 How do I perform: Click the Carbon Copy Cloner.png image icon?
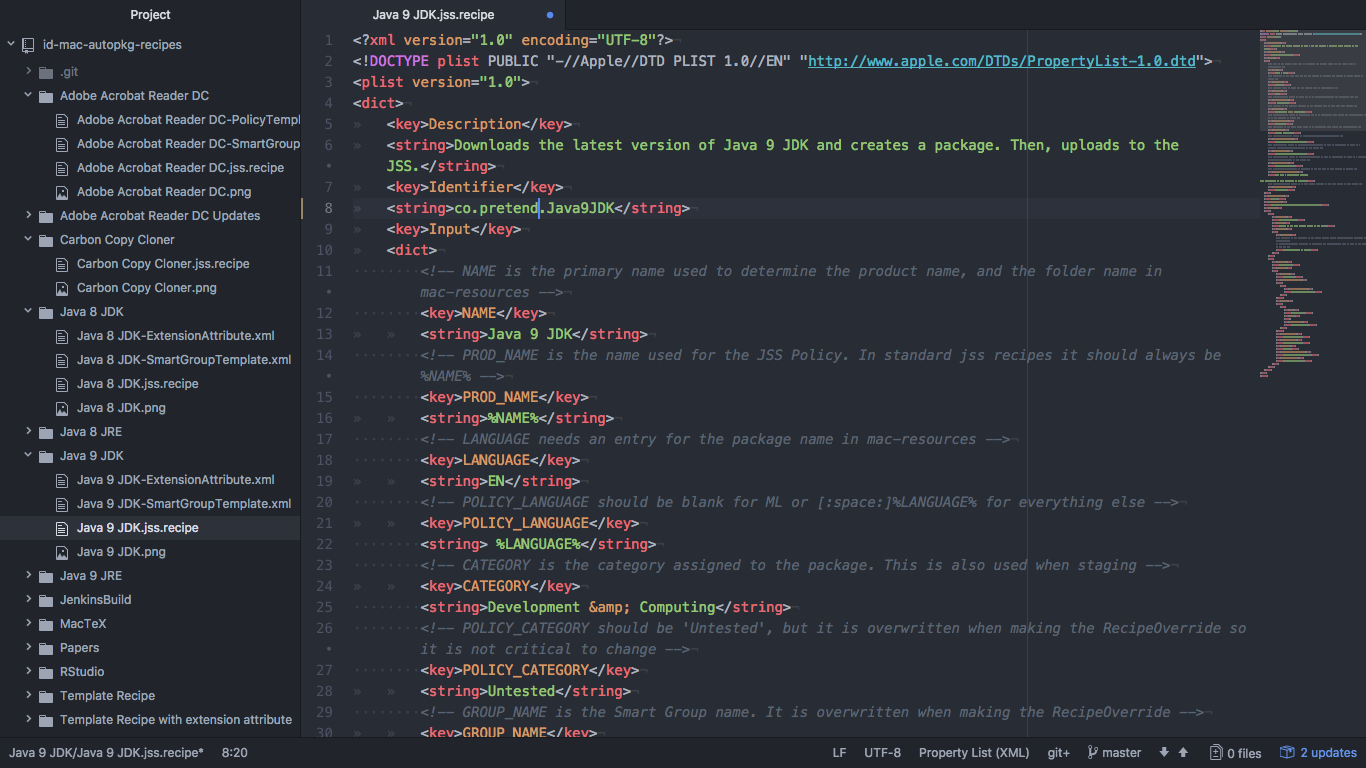point(62,288)
